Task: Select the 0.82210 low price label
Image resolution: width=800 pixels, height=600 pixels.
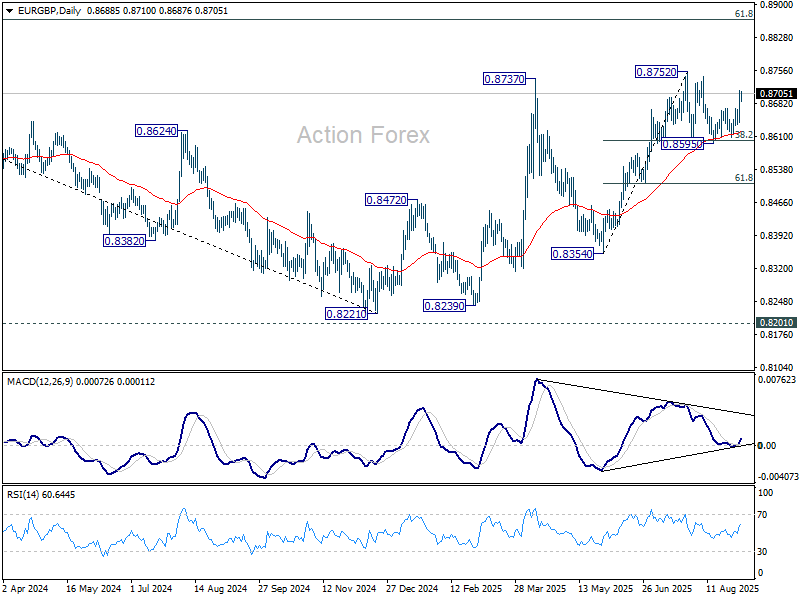Action: click(346, 314)
